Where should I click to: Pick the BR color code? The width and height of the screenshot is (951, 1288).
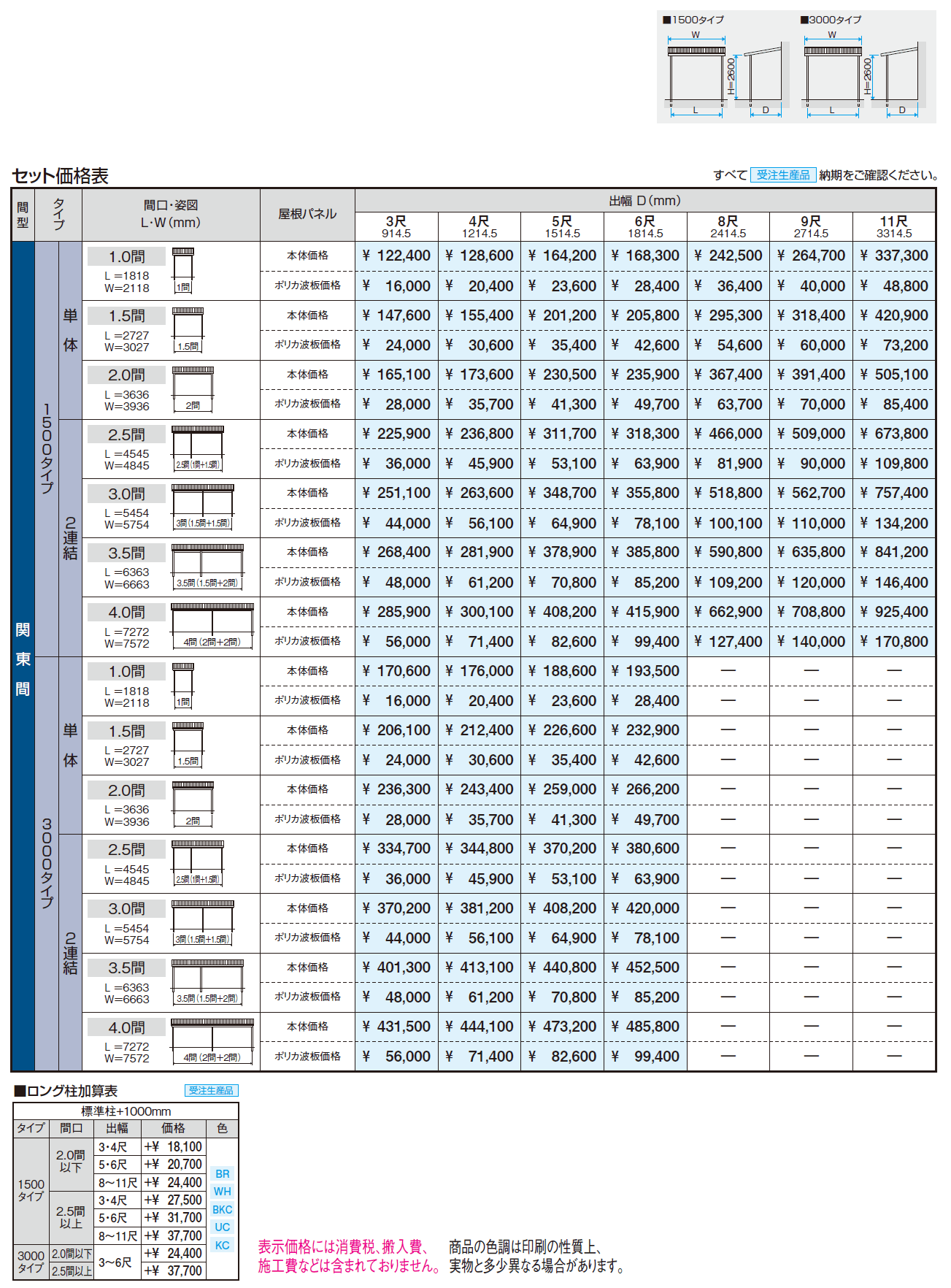(223, 1174)
